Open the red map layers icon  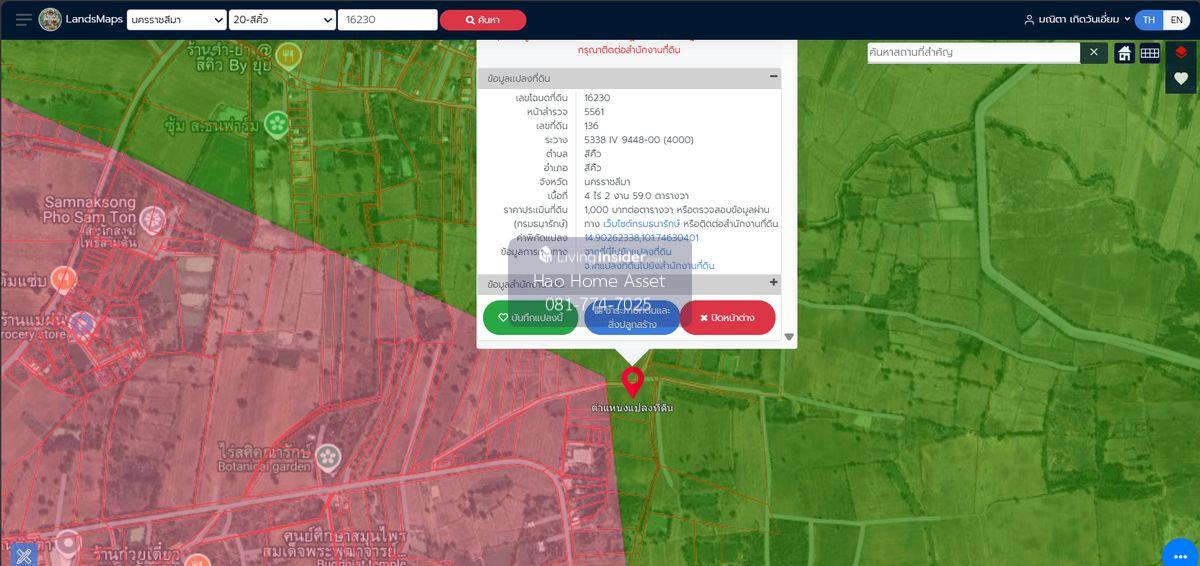[1181, 53]
